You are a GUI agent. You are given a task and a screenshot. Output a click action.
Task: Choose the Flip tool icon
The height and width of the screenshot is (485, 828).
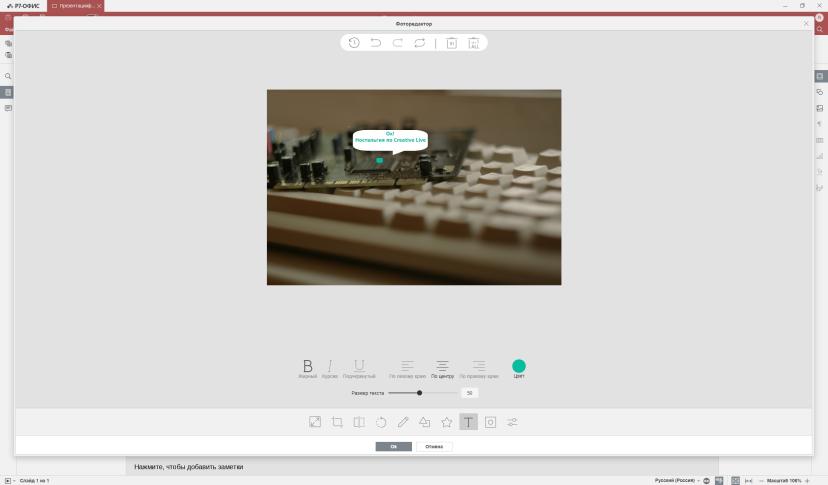click(x=359, y=422)
